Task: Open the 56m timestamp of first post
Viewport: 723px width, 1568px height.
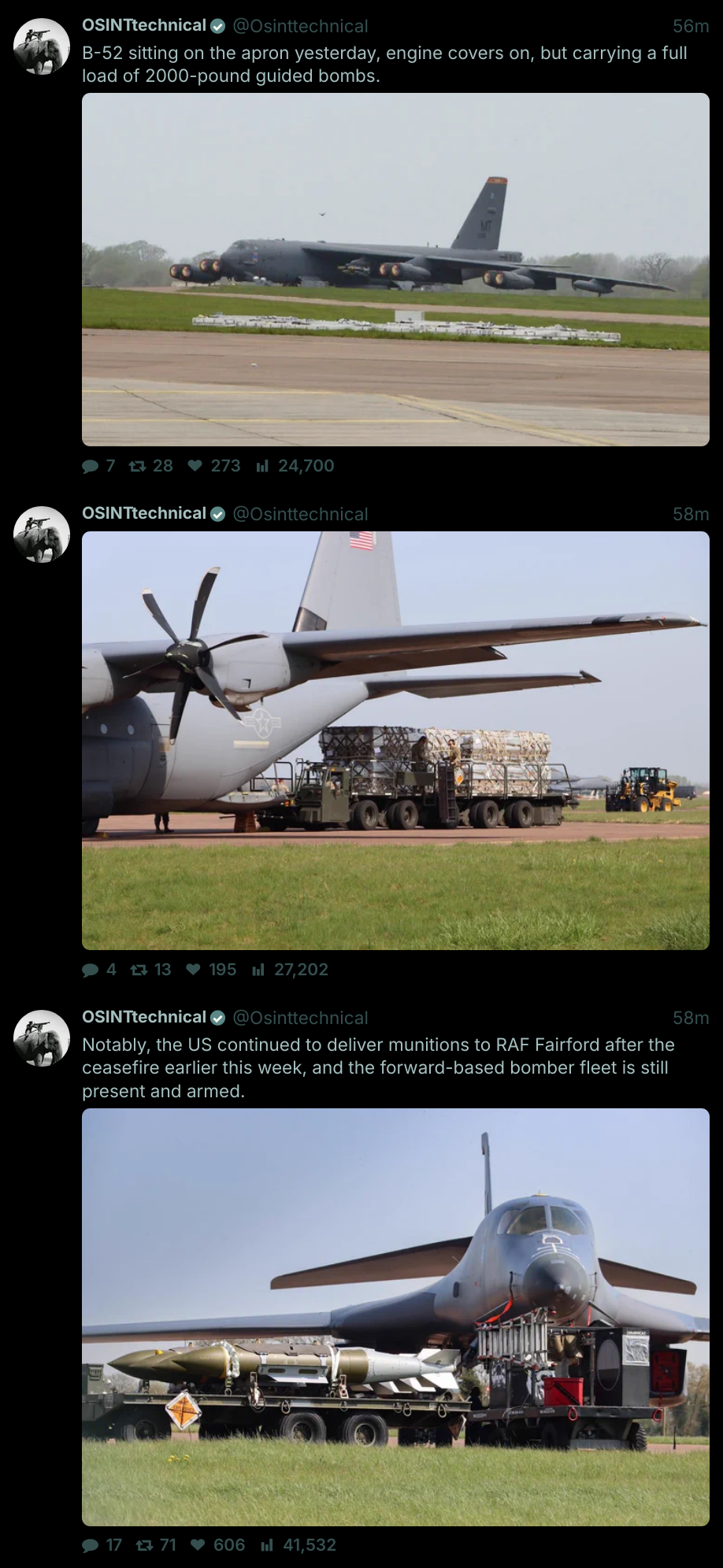Action: (691, 26)
